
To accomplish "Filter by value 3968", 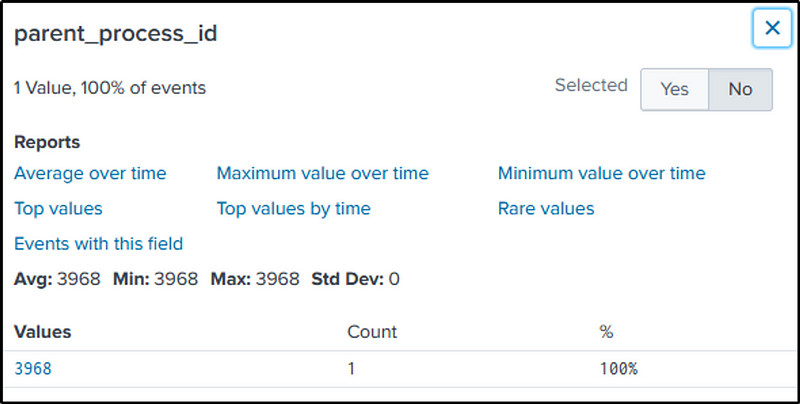I will (x=33, y=369).
